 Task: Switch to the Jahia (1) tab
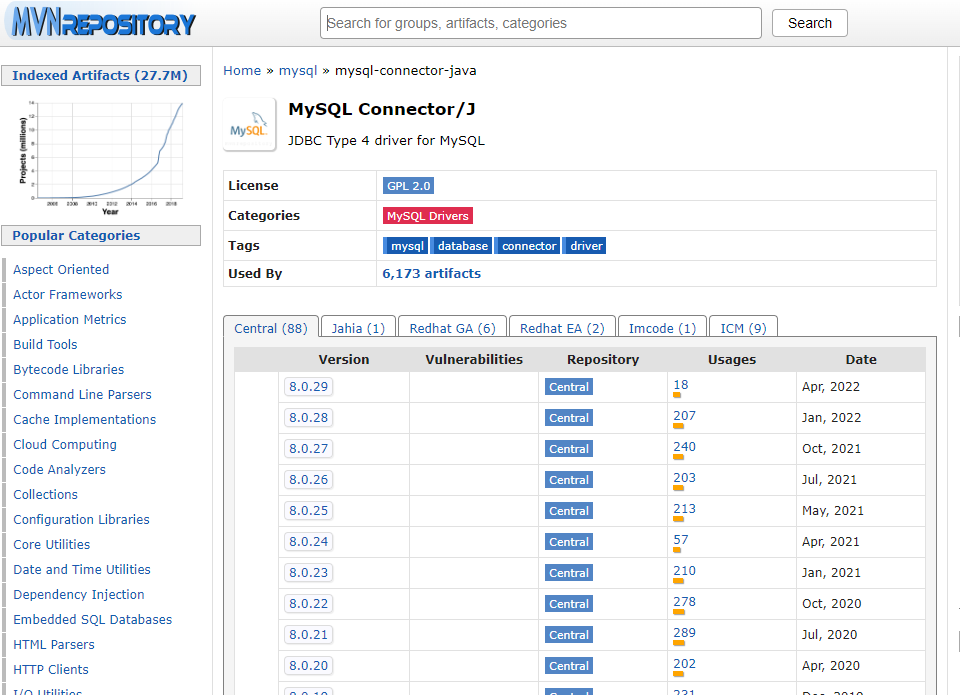click(358, 328)
